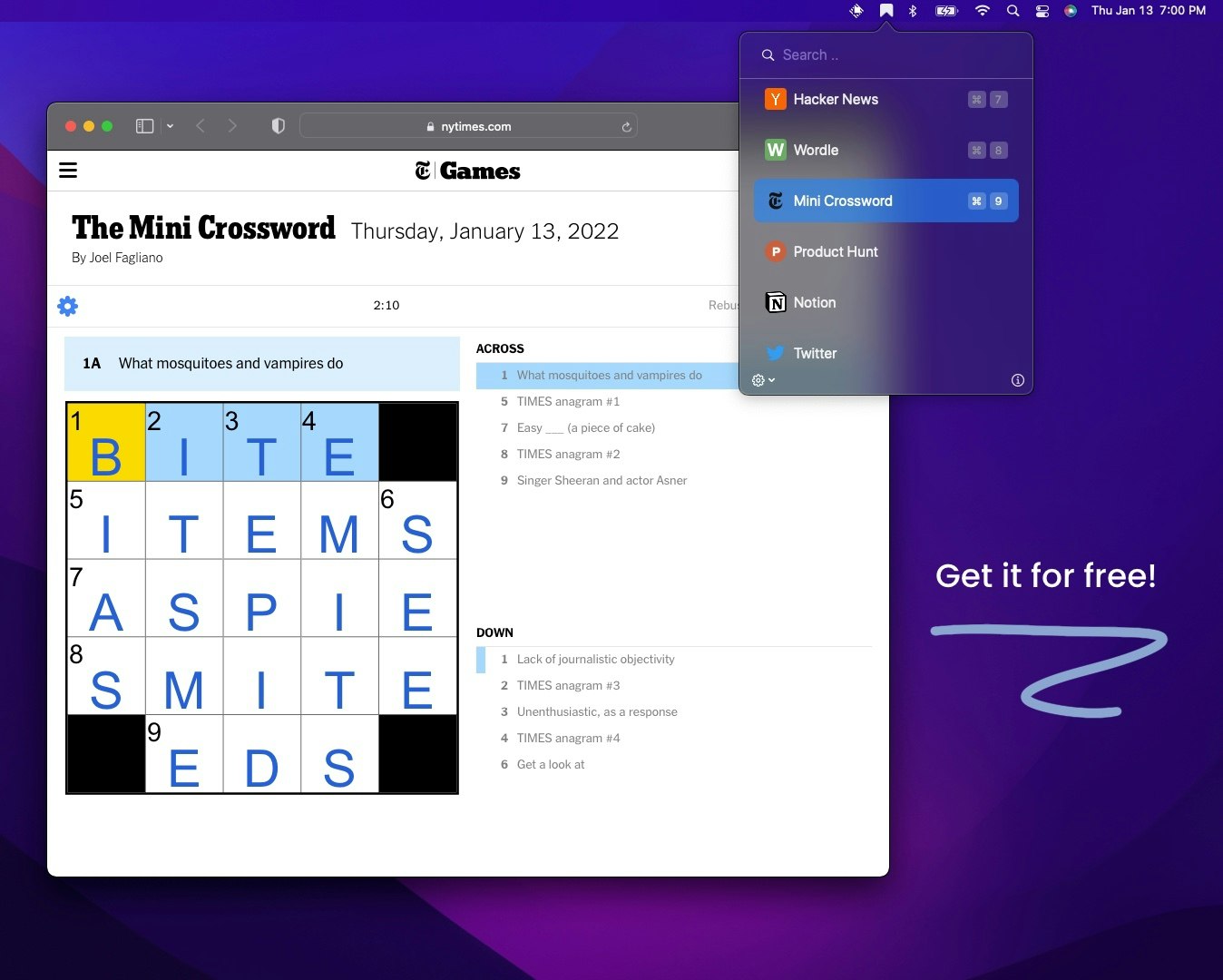Expand the Safari sidebar dropdown arrow

pyautogui.click(x=170, y=126)
